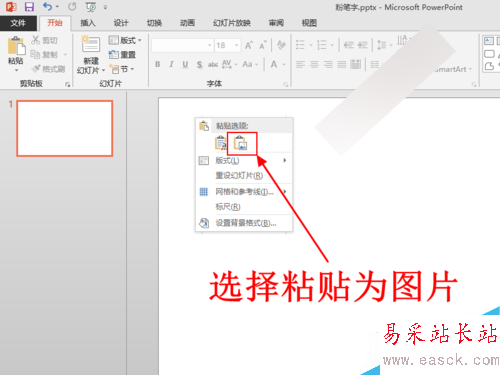Click the 重置 reset slide button
500x375 pixels.
pos(122,54)
